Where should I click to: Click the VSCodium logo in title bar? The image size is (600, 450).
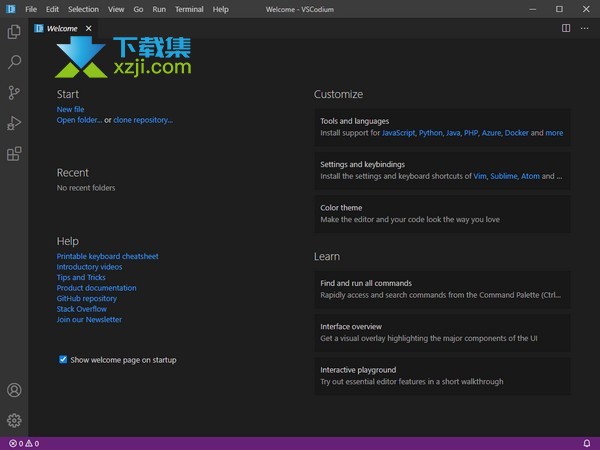[11, 9]
